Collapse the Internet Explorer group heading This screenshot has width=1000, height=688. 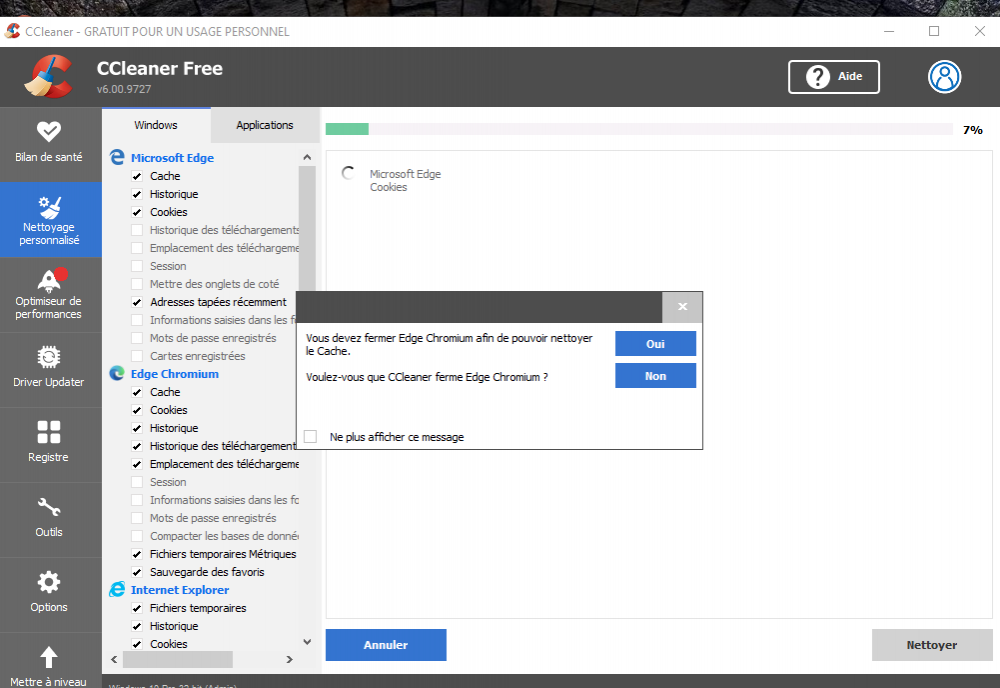pos(180,590)
